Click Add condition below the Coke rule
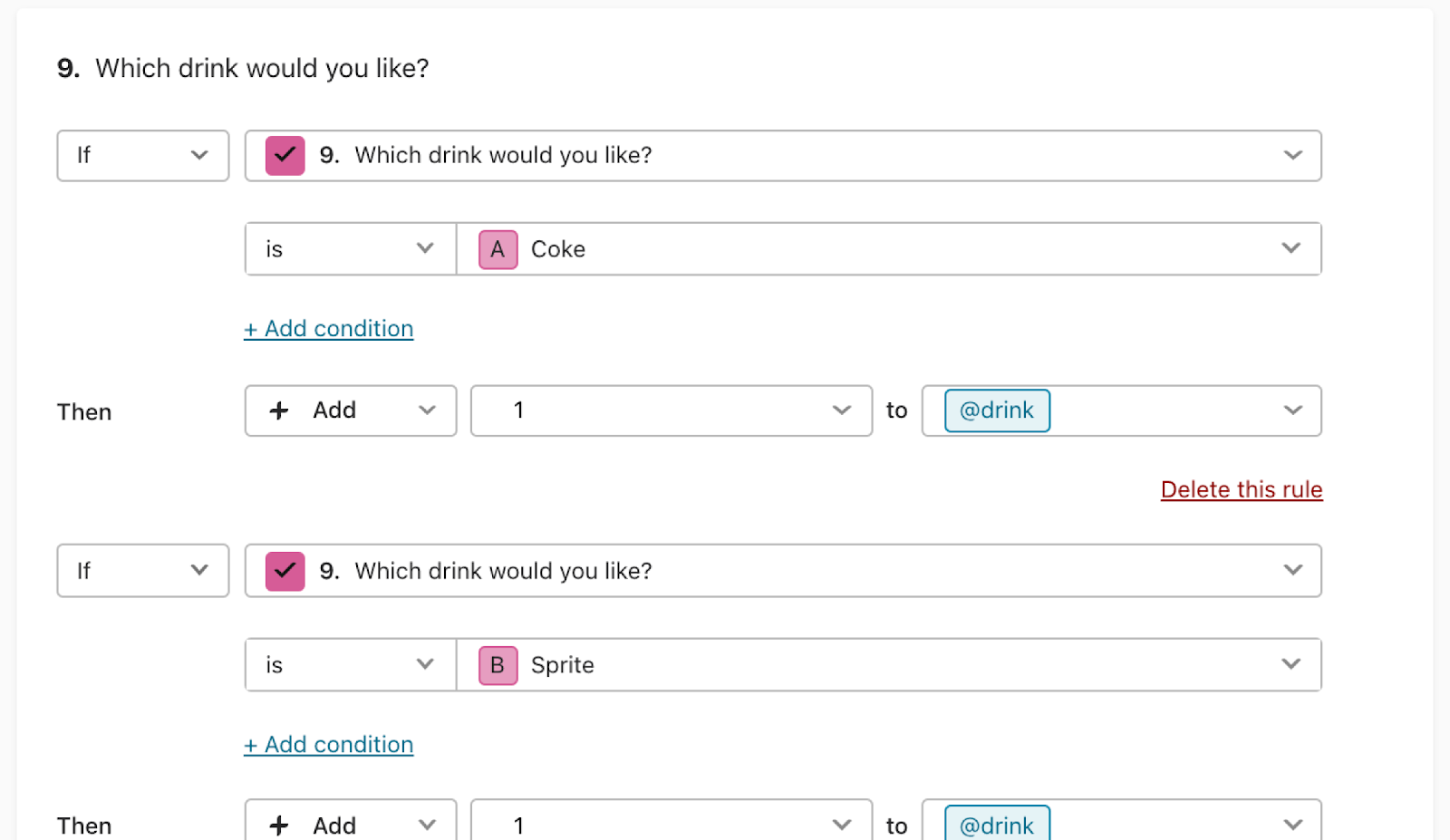Screen dimensions: 1450x840 coord(328,329)
